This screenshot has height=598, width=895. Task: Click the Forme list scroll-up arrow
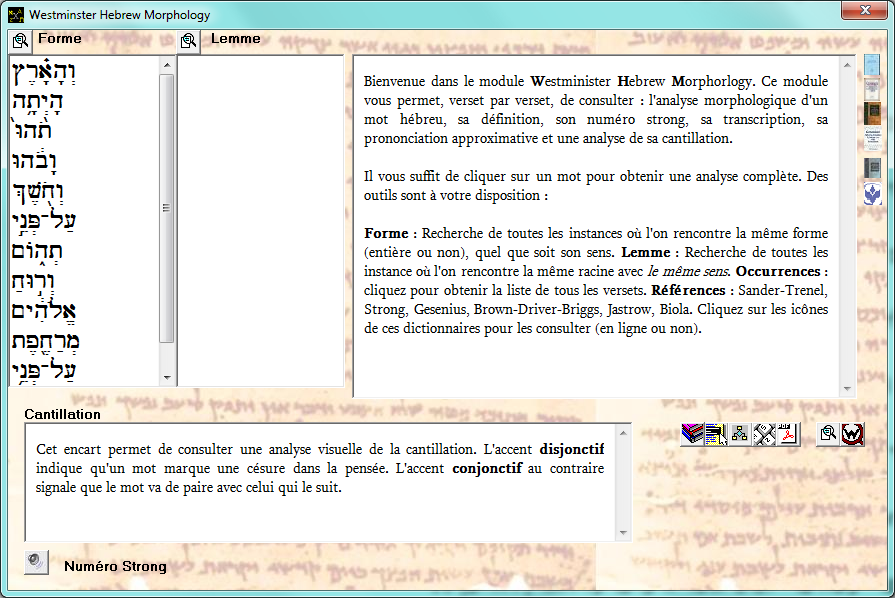[167, 65]
